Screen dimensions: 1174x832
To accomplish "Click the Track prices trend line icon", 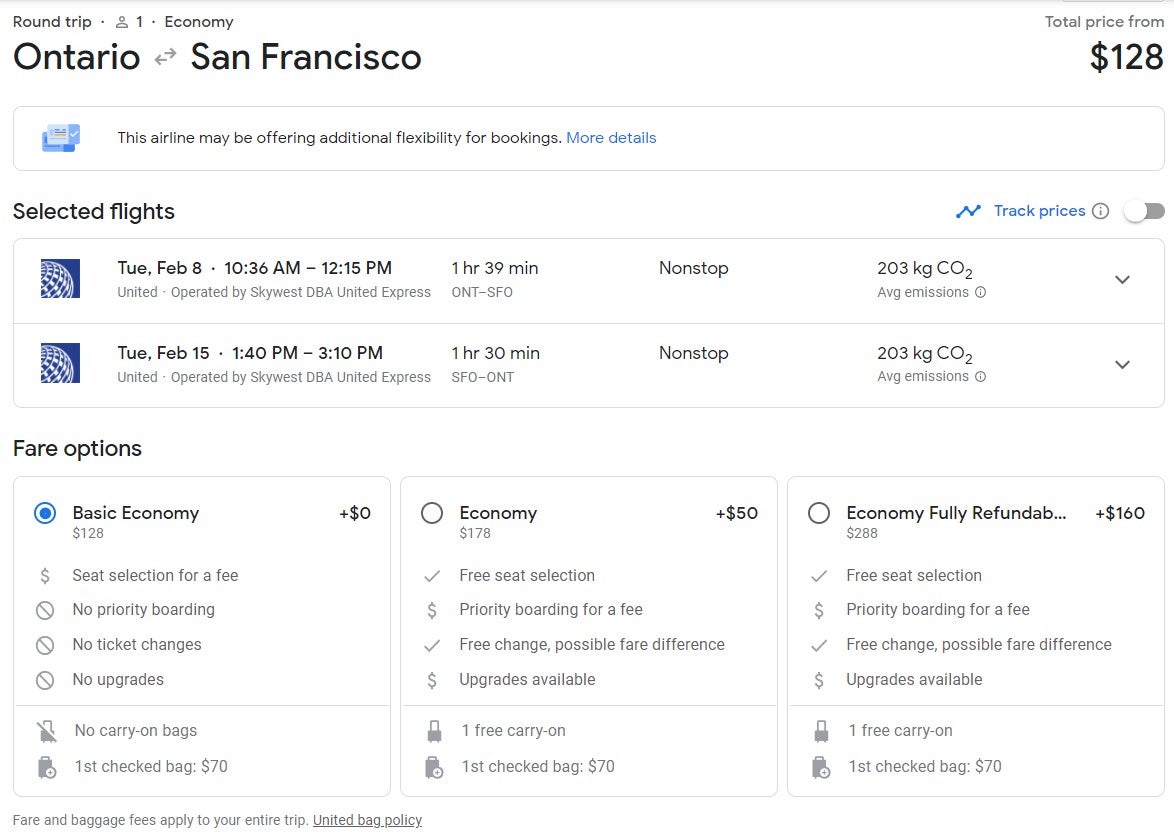I will (x=967, y=211).
